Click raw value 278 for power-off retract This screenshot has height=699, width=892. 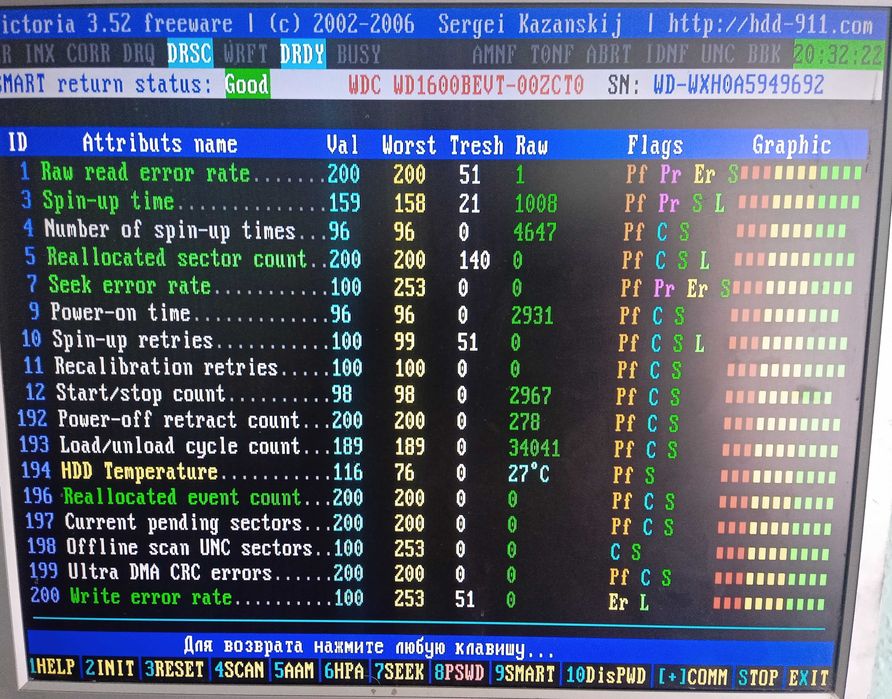tap(525, 422)
